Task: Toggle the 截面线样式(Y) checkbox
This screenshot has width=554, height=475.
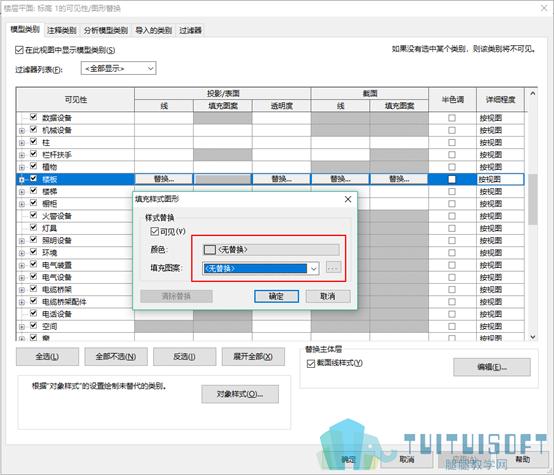Action: coord(311,364)
